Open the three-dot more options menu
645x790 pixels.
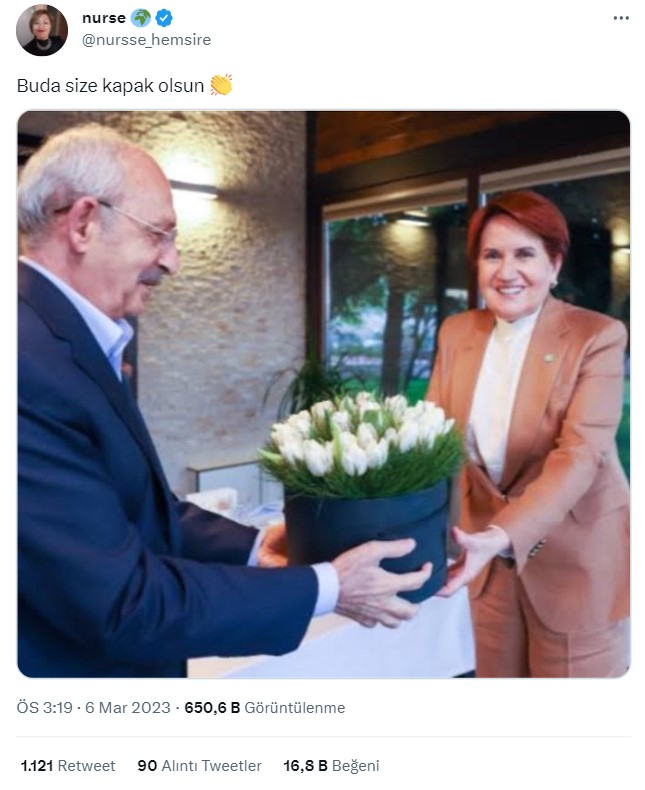tap(621, 18)
